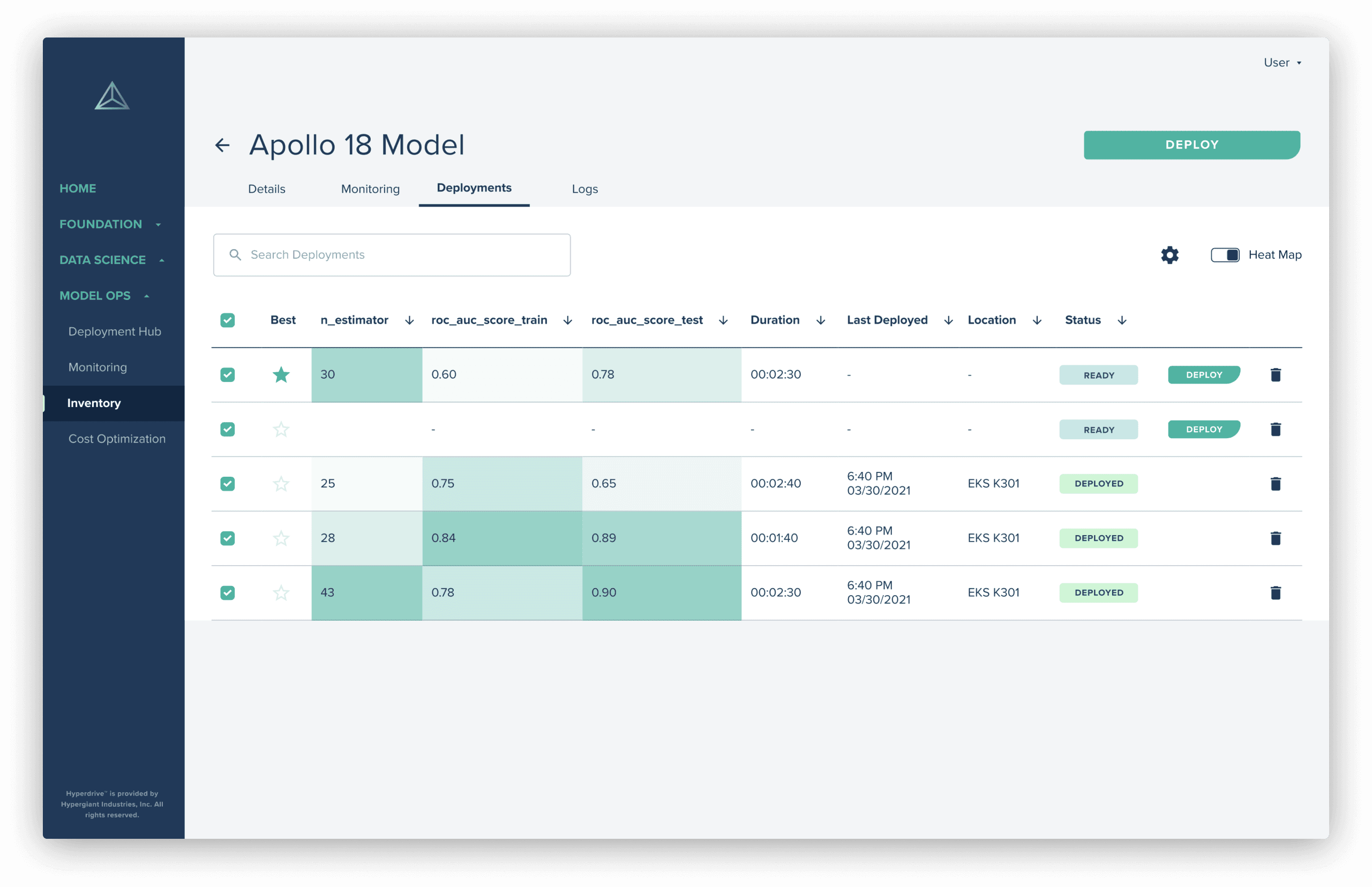Viewport: 1372px width, 887px height.
Task: Select the 0.84 heat map cell
Action: point(501,538)
